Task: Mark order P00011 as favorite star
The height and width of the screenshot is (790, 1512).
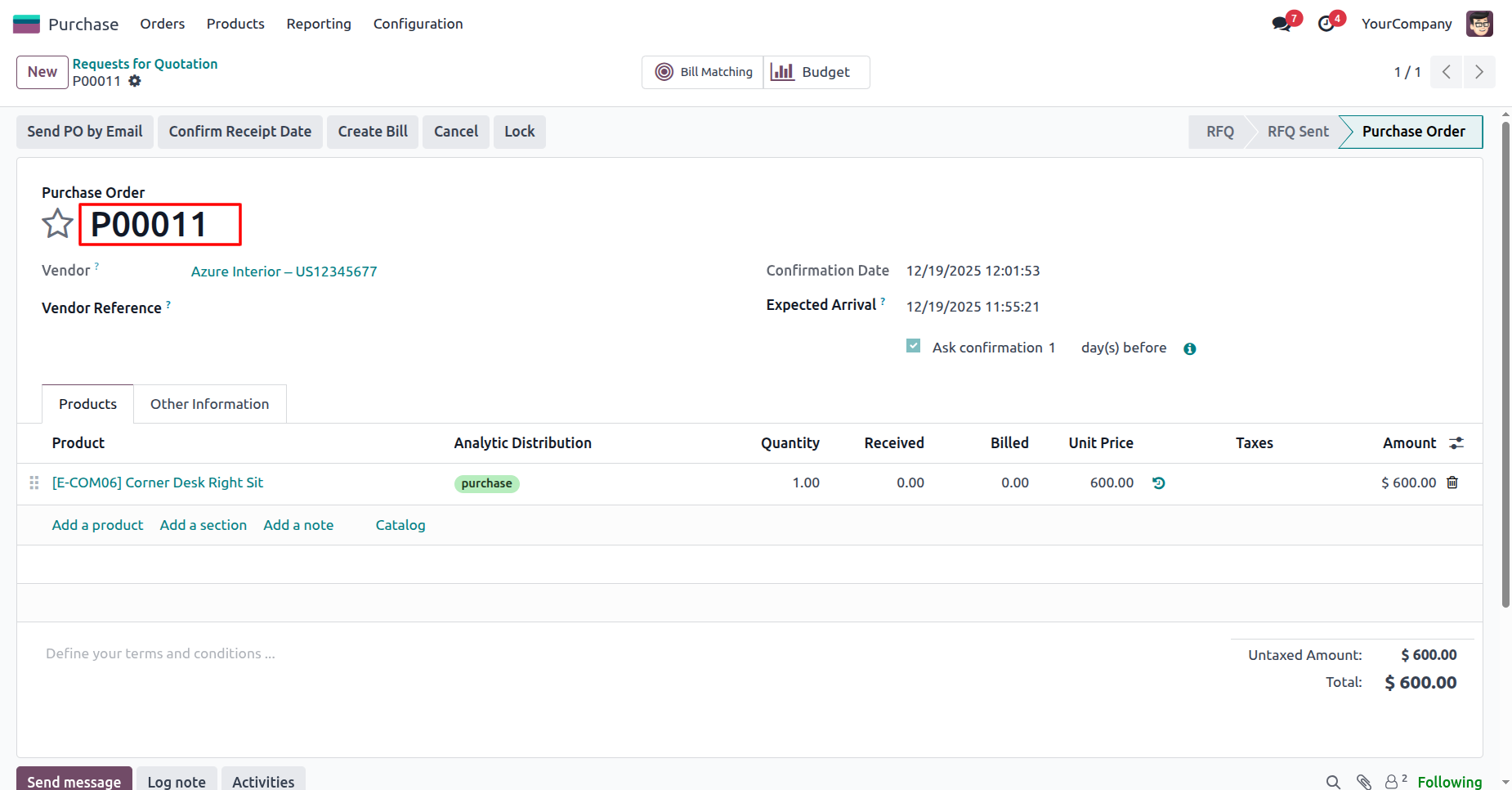Action: [57, 223]
